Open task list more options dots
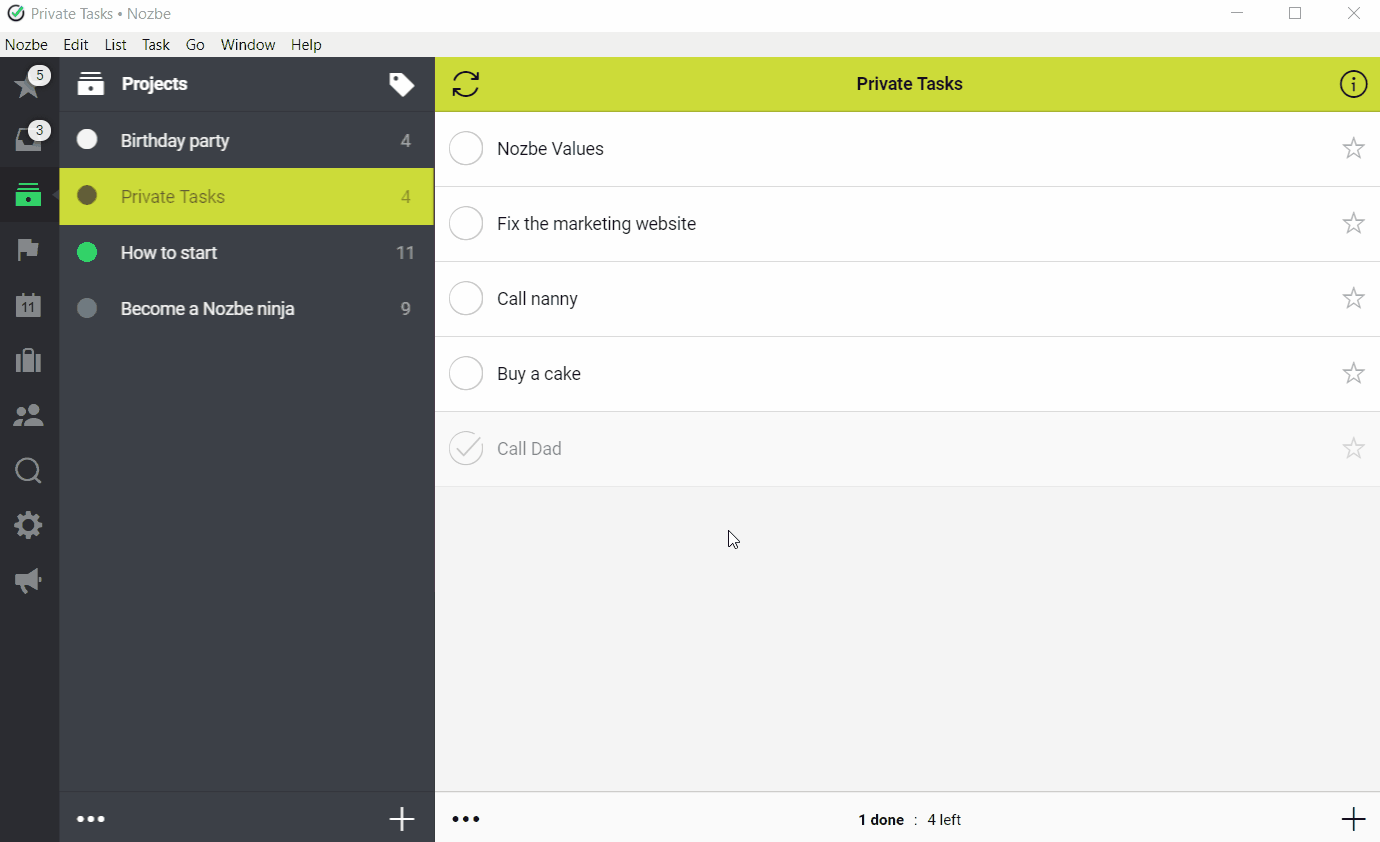Screen dimensions: 1380x842 point(466,819)
